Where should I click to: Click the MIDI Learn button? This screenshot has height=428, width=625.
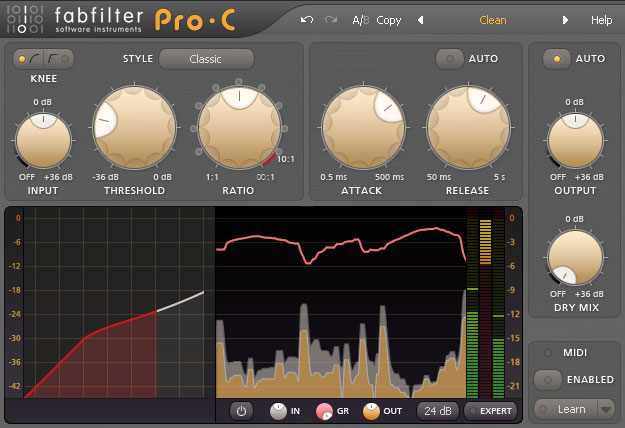point(566,409)
